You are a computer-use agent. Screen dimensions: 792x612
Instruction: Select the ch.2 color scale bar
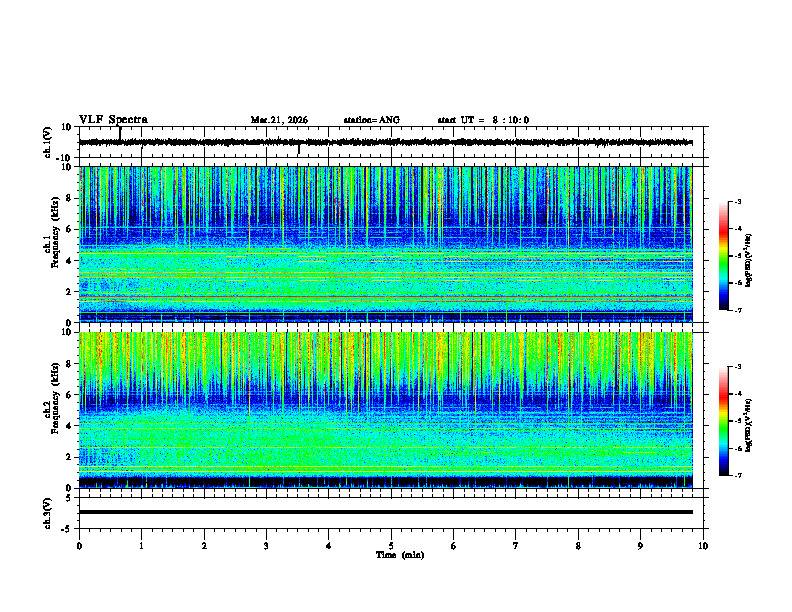click(724, 421)
